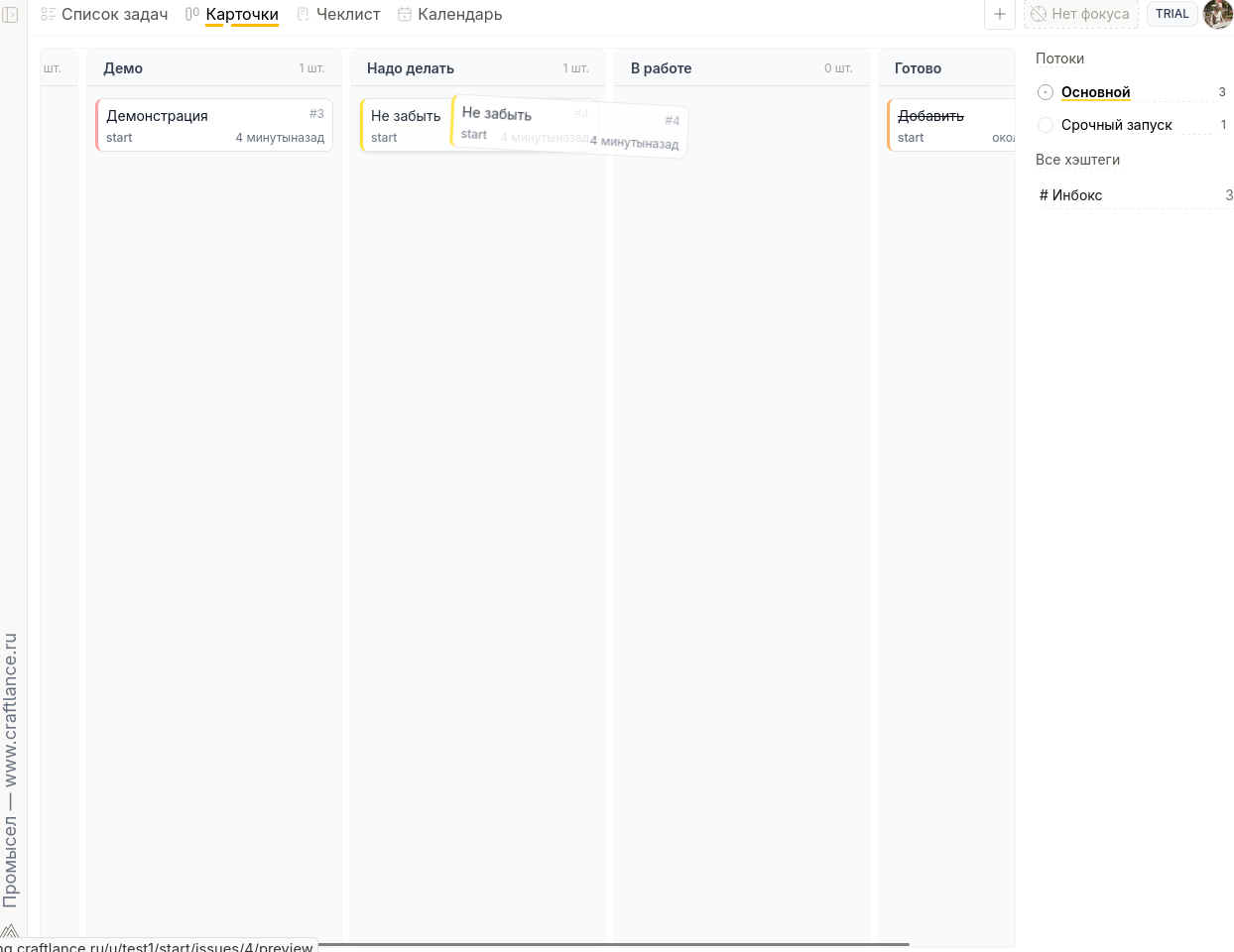Click the checklist icon beside Чеклист
The width and height of the screenshot is (1234, 952).
point(304,14)
